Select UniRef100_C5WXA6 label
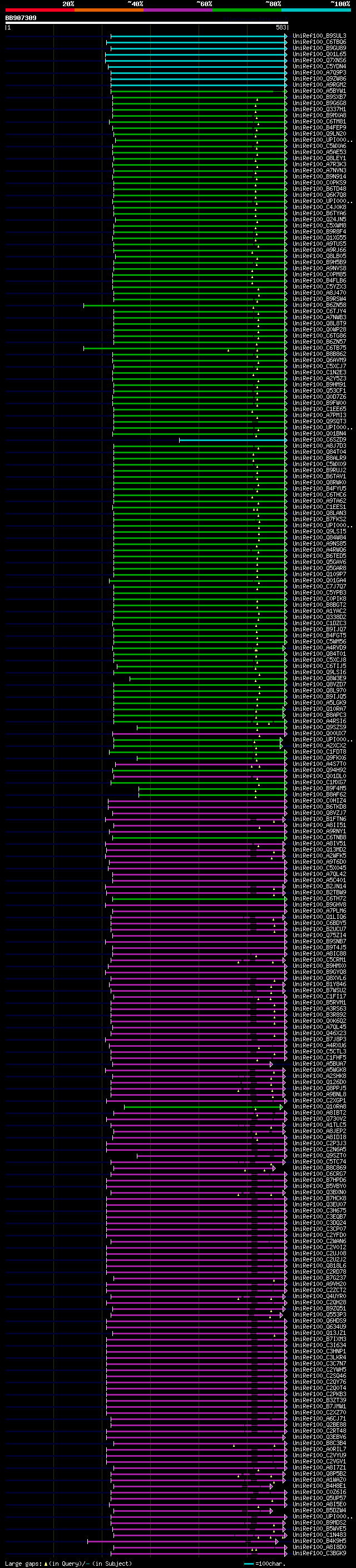Image resolution: width=356 pixels, height=1568 pixels. coord(319,146)
